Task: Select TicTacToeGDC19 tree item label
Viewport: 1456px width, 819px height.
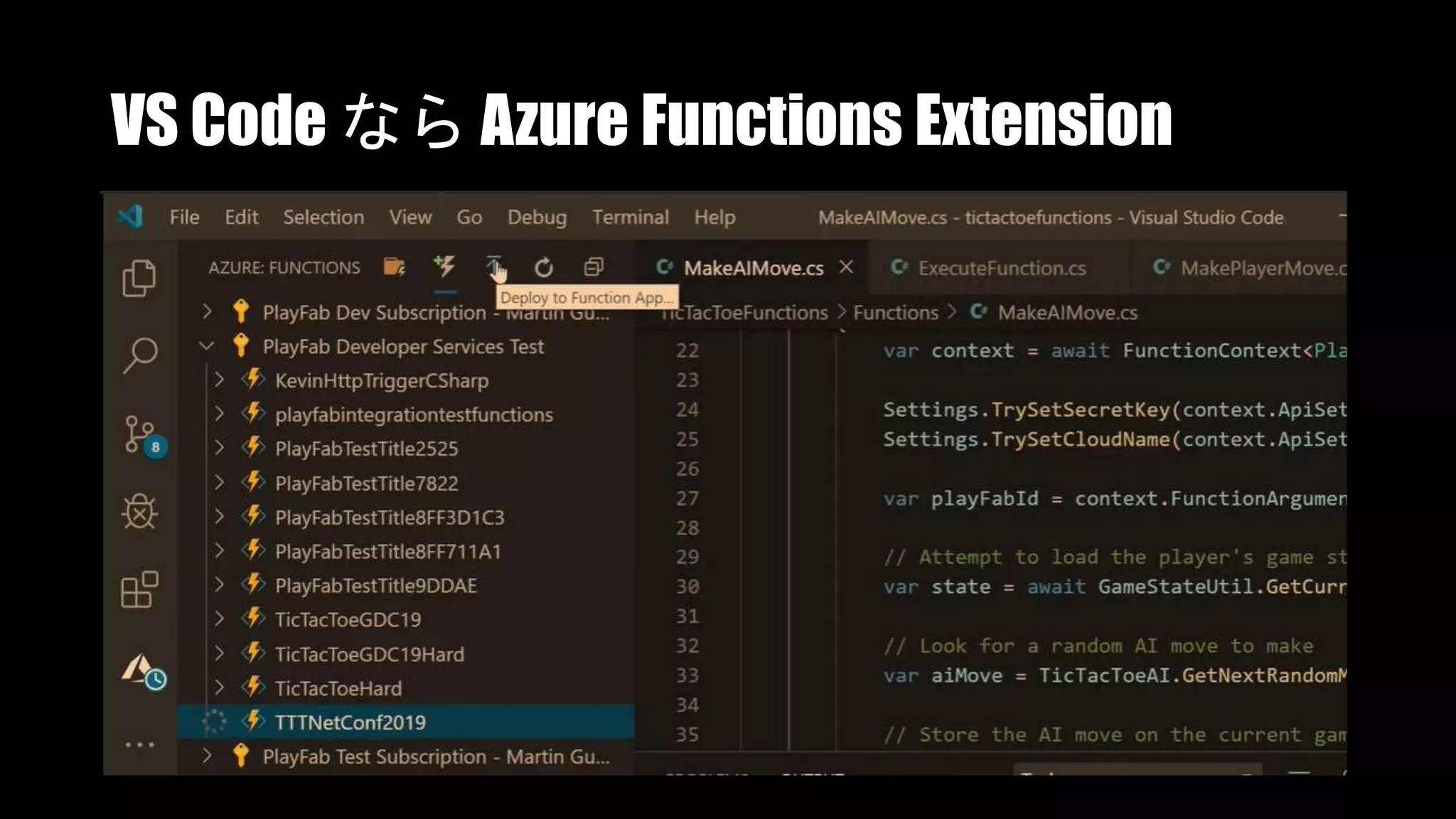Action: 348,619
